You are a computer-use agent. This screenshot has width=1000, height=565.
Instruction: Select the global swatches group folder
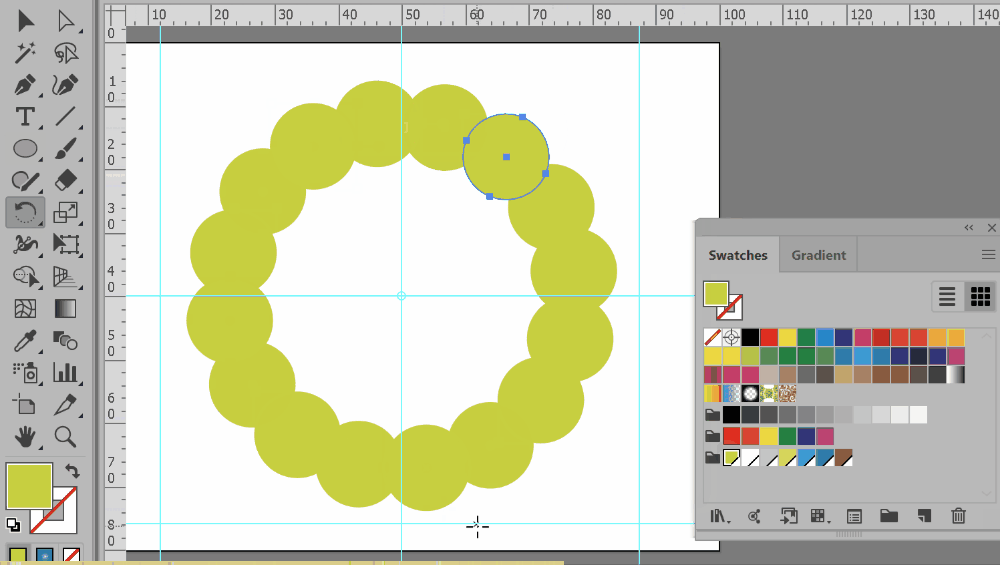(x=712, y=457)
